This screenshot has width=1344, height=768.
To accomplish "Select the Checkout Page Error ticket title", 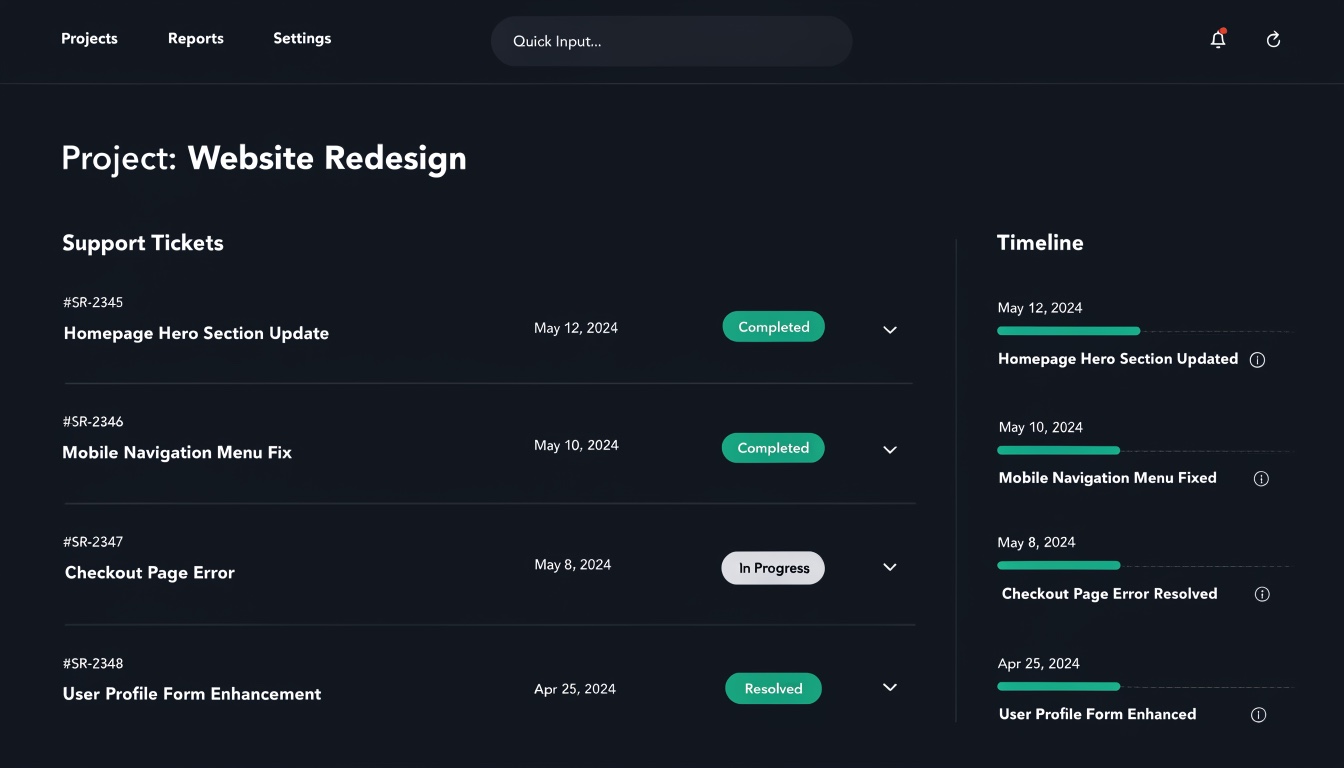I will [x=150, y=573].
